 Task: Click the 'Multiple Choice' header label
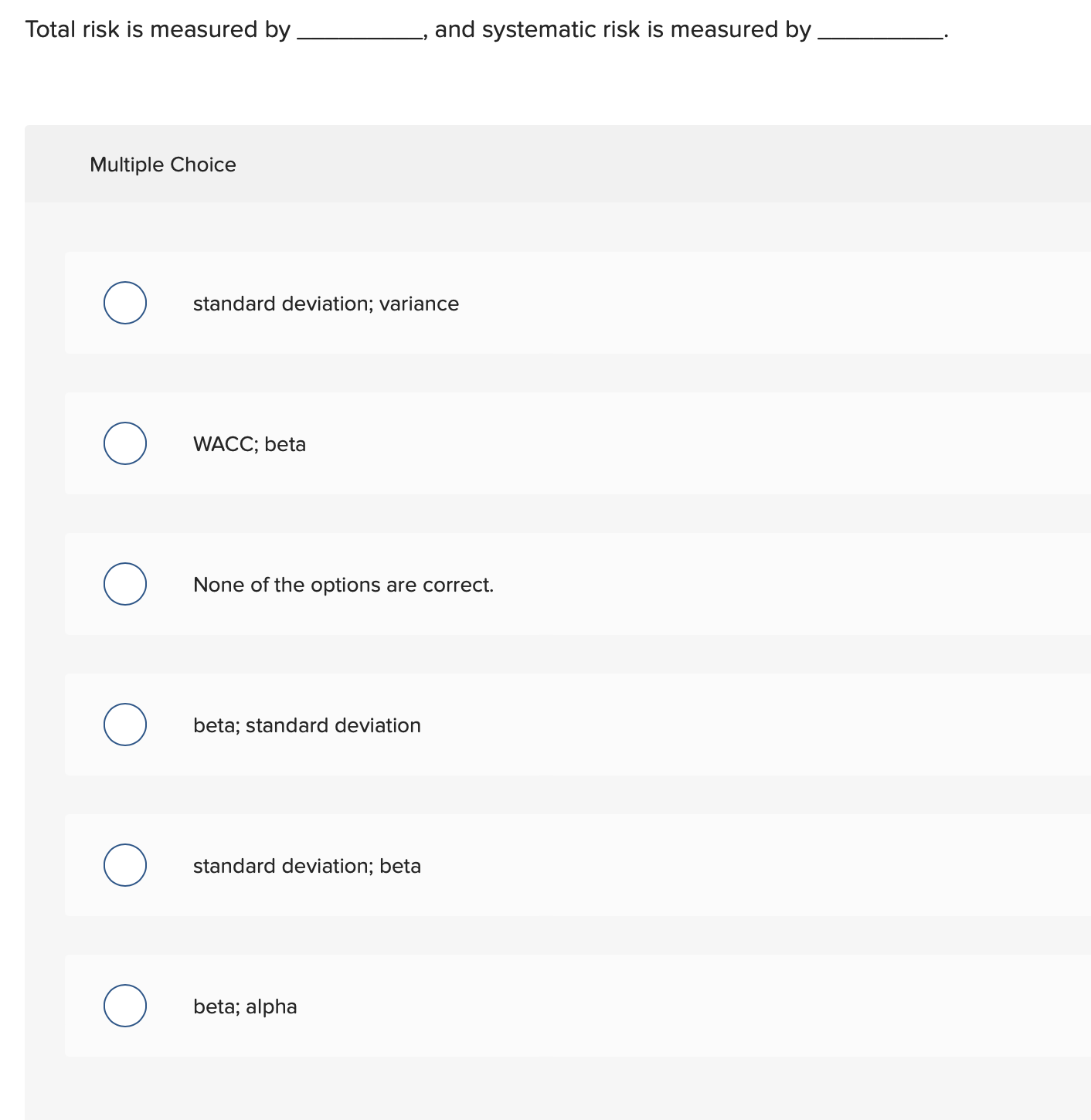162,165
